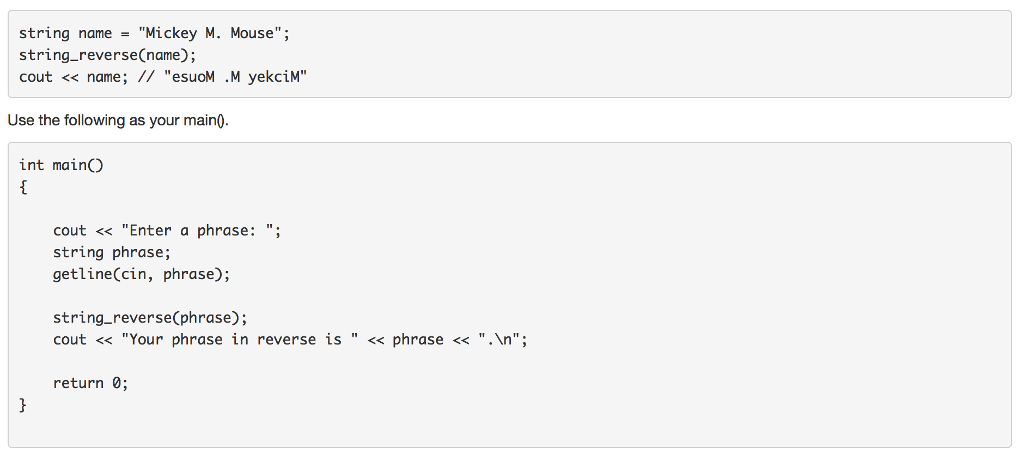Click the ".\n" string literal
Image resolution: width=1024 pixels, height=472 pixels.
click(497, 340)
